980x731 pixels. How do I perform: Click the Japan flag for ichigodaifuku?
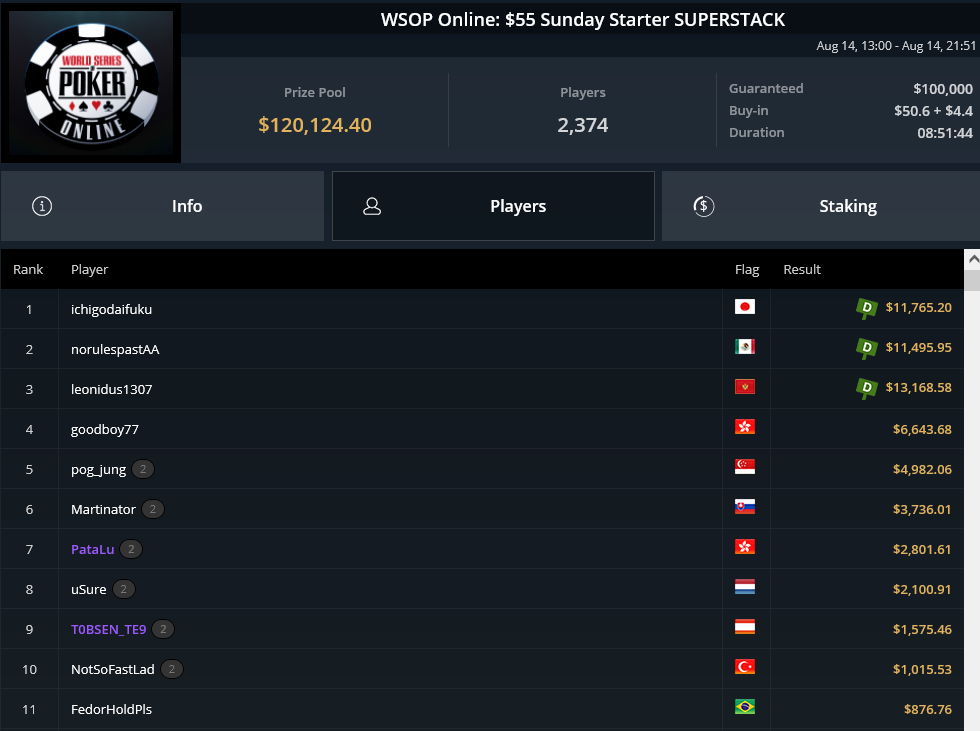coord(745,307)
